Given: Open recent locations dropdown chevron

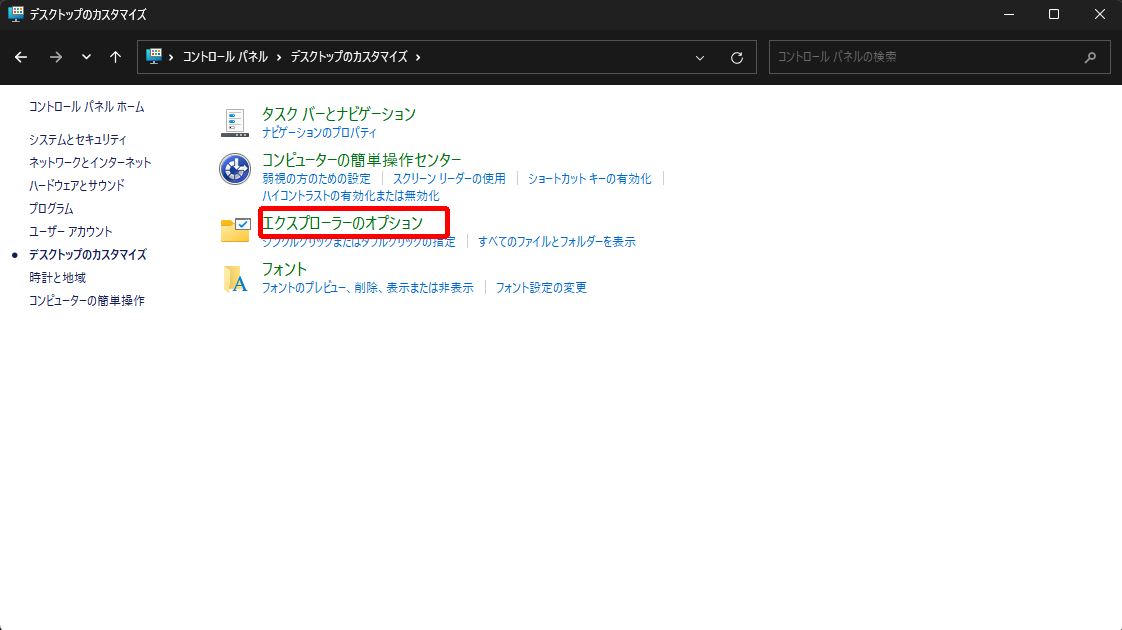Looking at the screenshot, I should [x=86, y=57].
